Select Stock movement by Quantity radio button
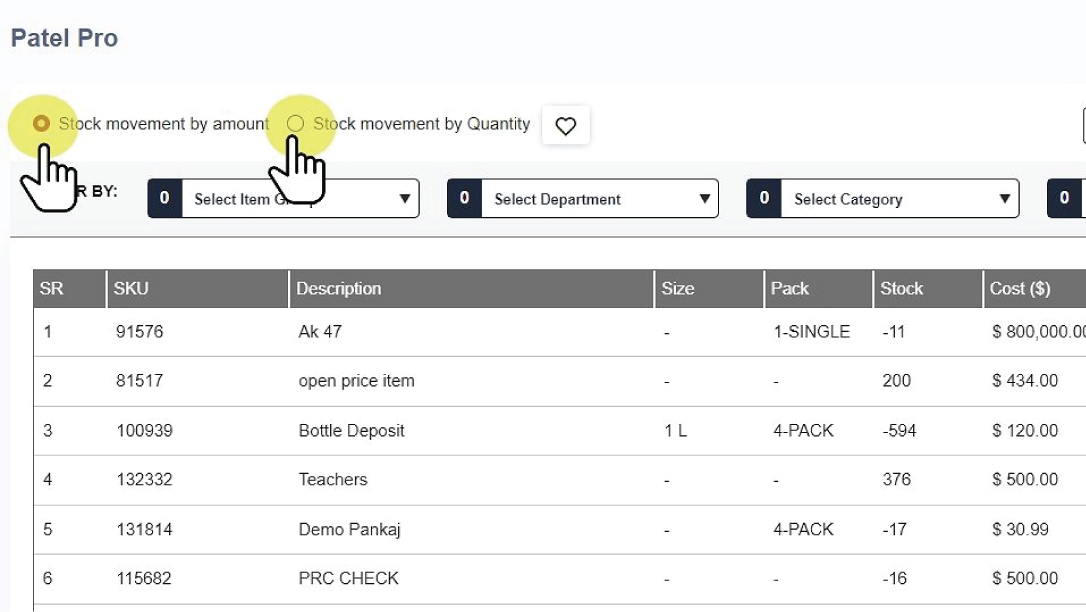Image resolution: width=1086 pixels, height=612 pixels. 295,124
